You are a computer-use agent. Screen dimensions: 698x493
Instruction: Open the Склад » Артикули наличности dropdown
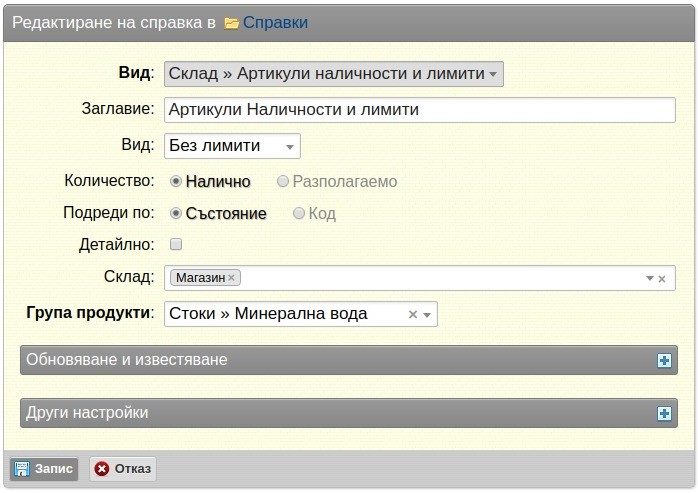point(334,74)
